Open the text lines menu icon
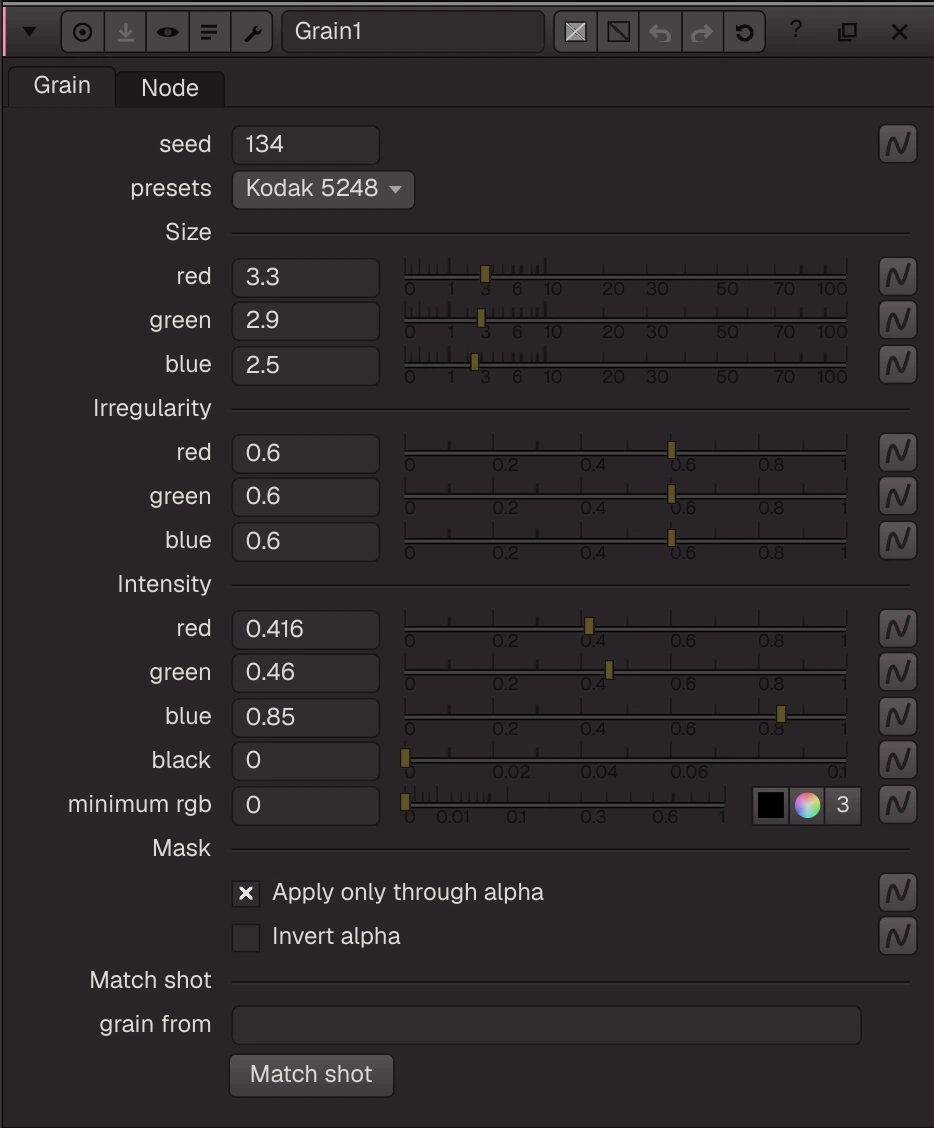Viewport: 934px width, 1128px height. [x=209, y=32]
